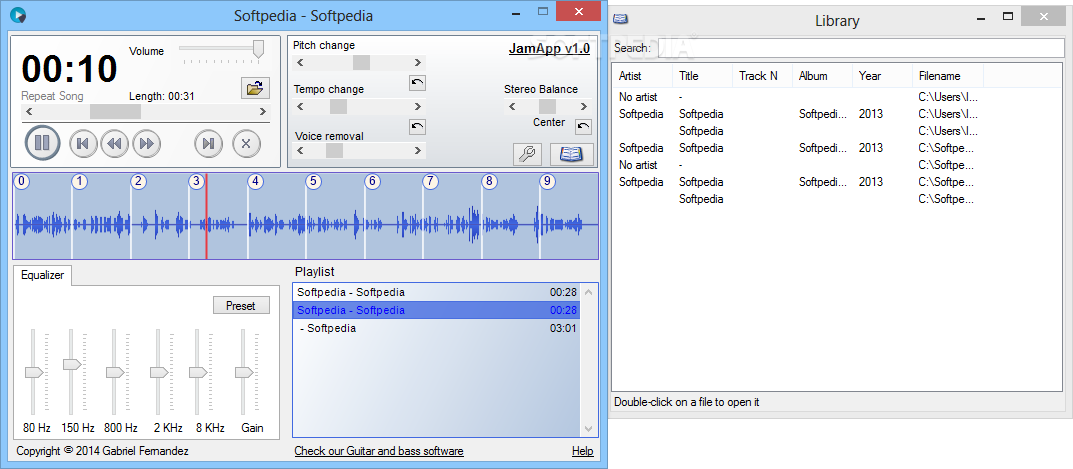Click right arrow of song position scrollbar

(262, 111)
